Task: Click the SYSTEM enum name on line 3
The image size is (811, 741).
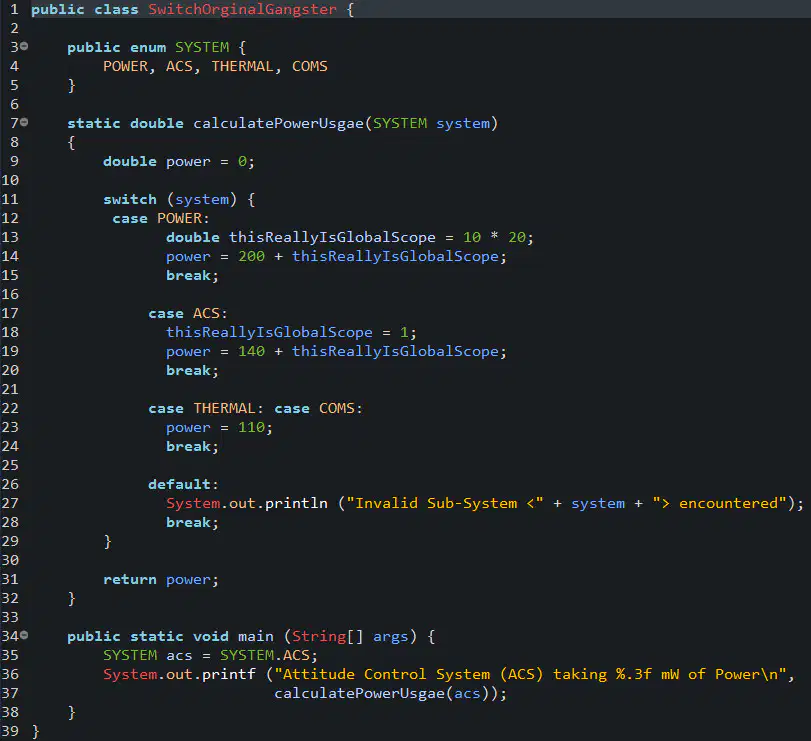Action: point(202,47)
